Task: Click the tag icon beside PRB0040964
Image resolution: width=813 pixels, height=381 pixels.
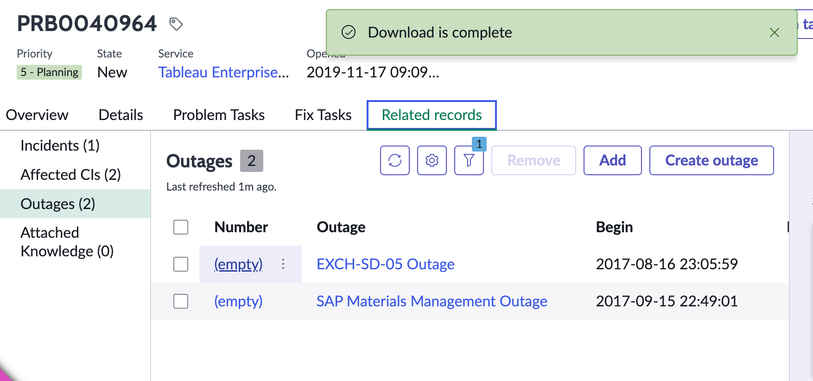Action: 176,24
